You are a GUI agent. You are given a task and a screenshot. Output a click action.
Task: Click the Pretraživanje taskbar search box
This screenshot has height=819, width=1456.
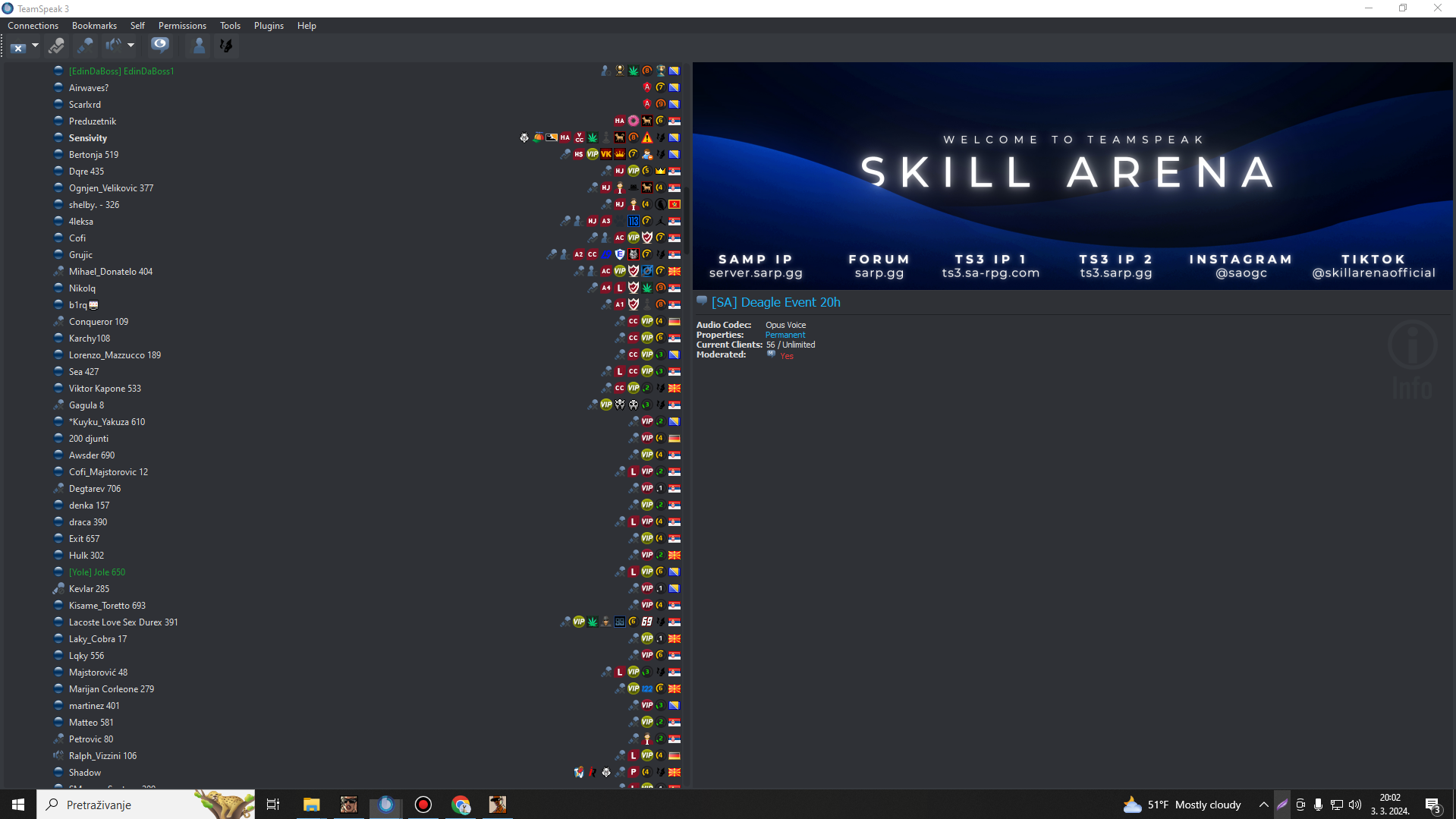click(146, 805)
